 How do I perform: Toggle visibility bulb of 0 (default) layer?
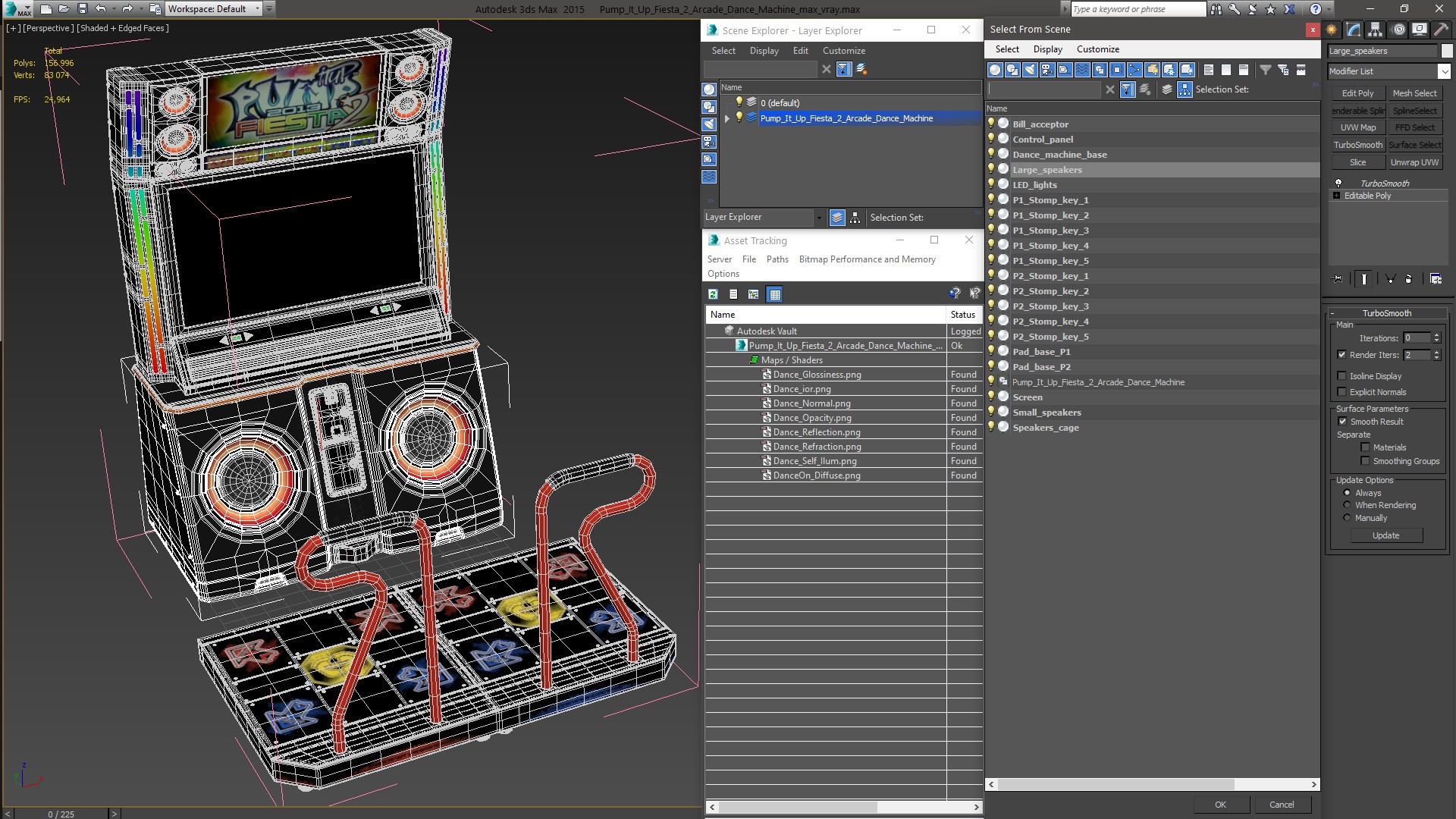(x=739, y=102)
